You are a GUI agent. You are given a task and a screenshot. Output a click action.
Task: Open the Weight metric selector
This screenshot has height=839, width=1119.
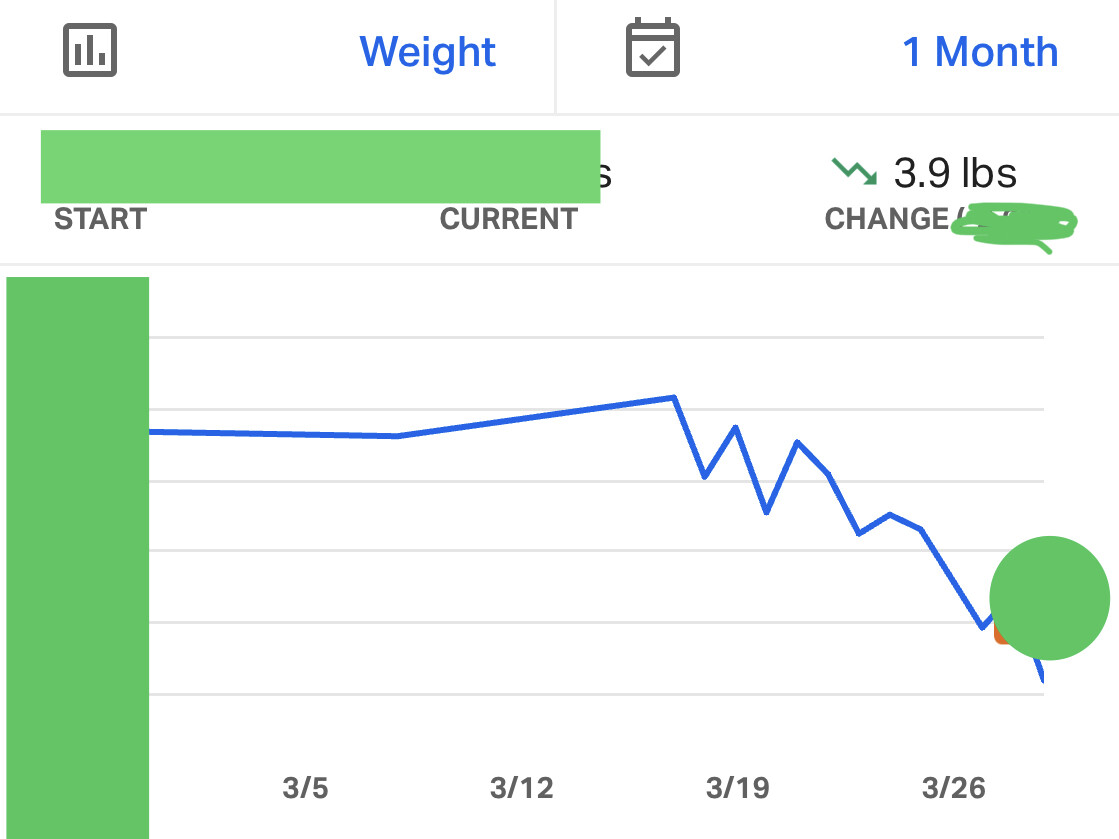427,52
